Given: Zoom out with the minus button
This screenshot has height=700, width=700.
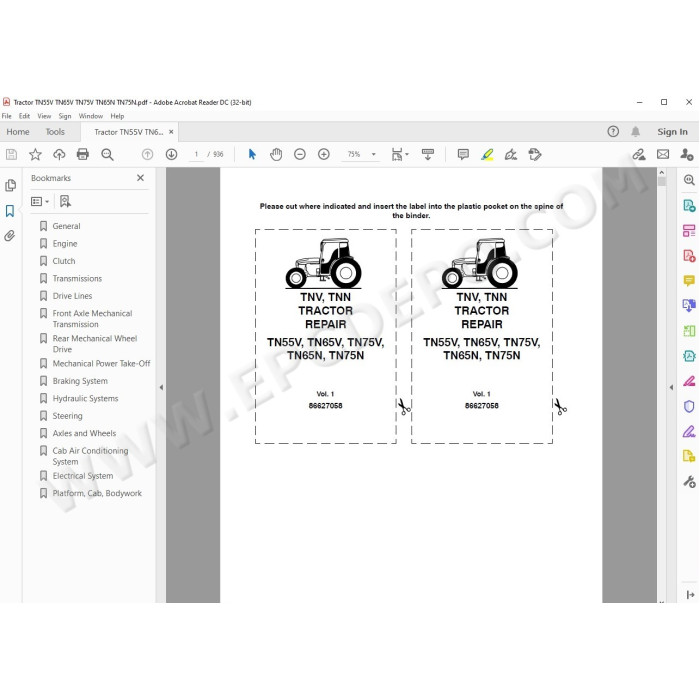Looking at the screenshot, I should (300, 154).
